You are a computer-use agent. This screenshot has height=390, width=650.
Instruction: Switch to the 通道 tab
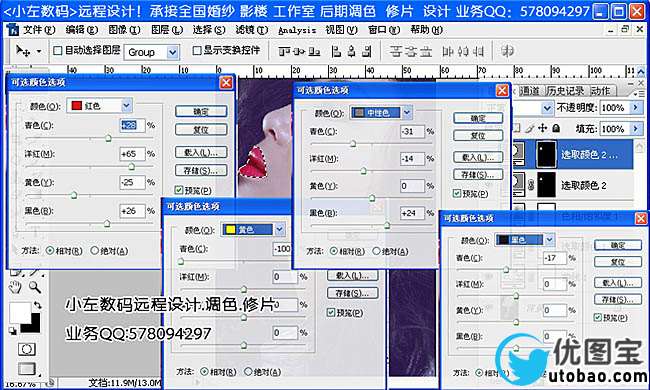click(x=529, y=91)
